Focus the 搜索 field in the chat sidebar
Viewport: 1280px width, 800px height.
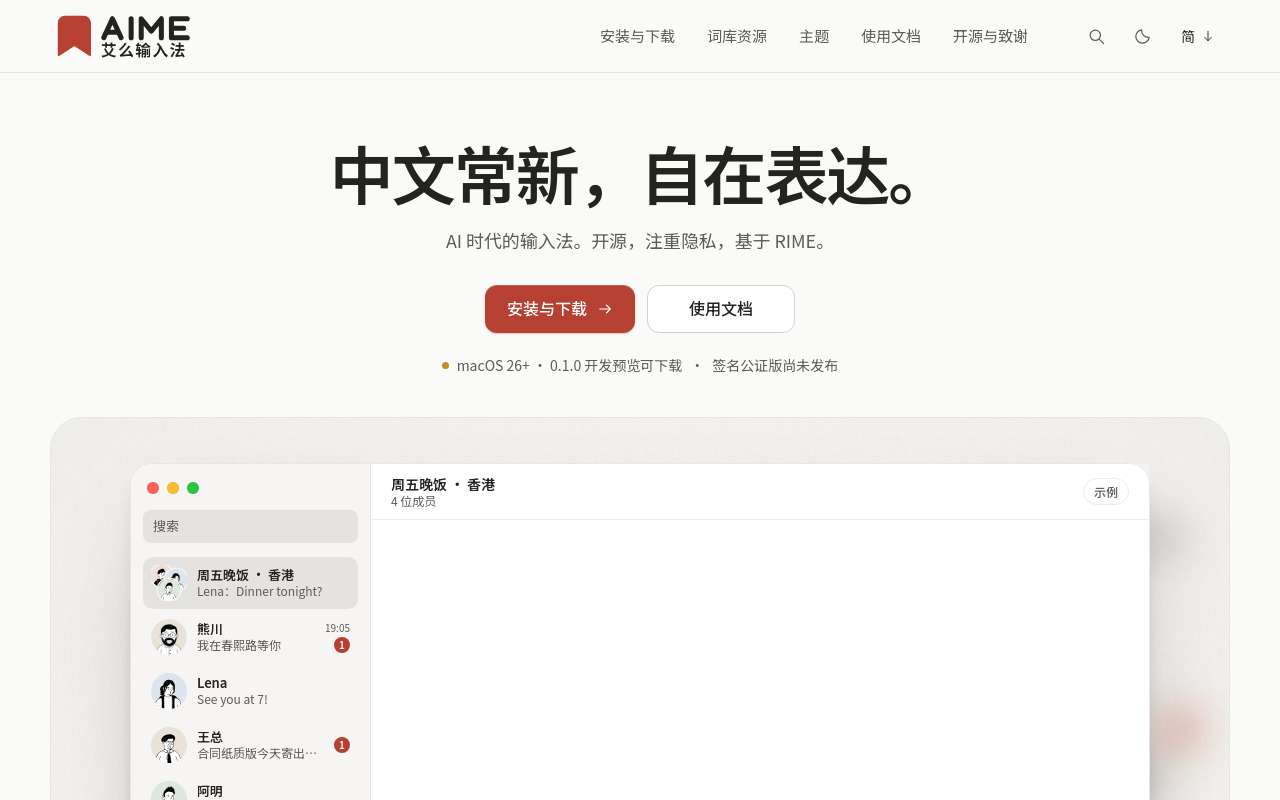[250, 526]
